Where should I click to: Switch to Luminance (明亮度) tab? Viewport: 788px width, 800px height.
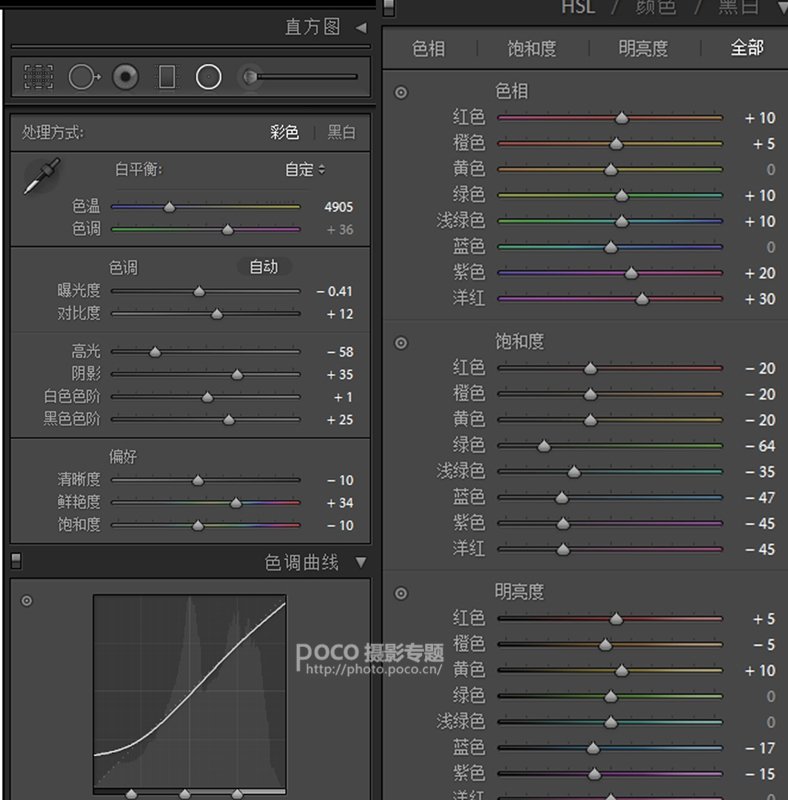(x=643, y=49)
